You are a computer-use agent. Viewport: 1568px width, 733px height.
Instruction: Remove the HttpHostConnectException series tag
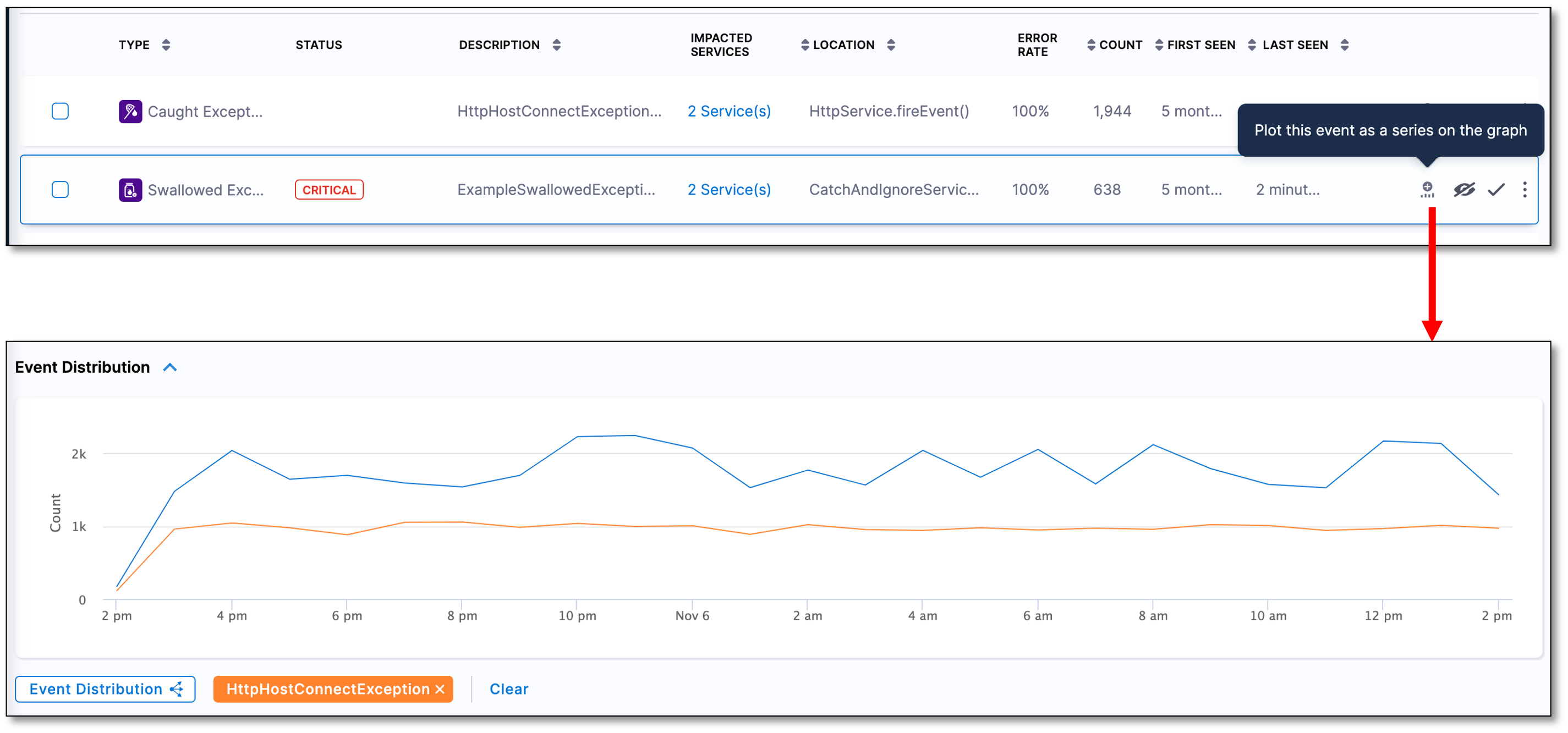point(440,689)
